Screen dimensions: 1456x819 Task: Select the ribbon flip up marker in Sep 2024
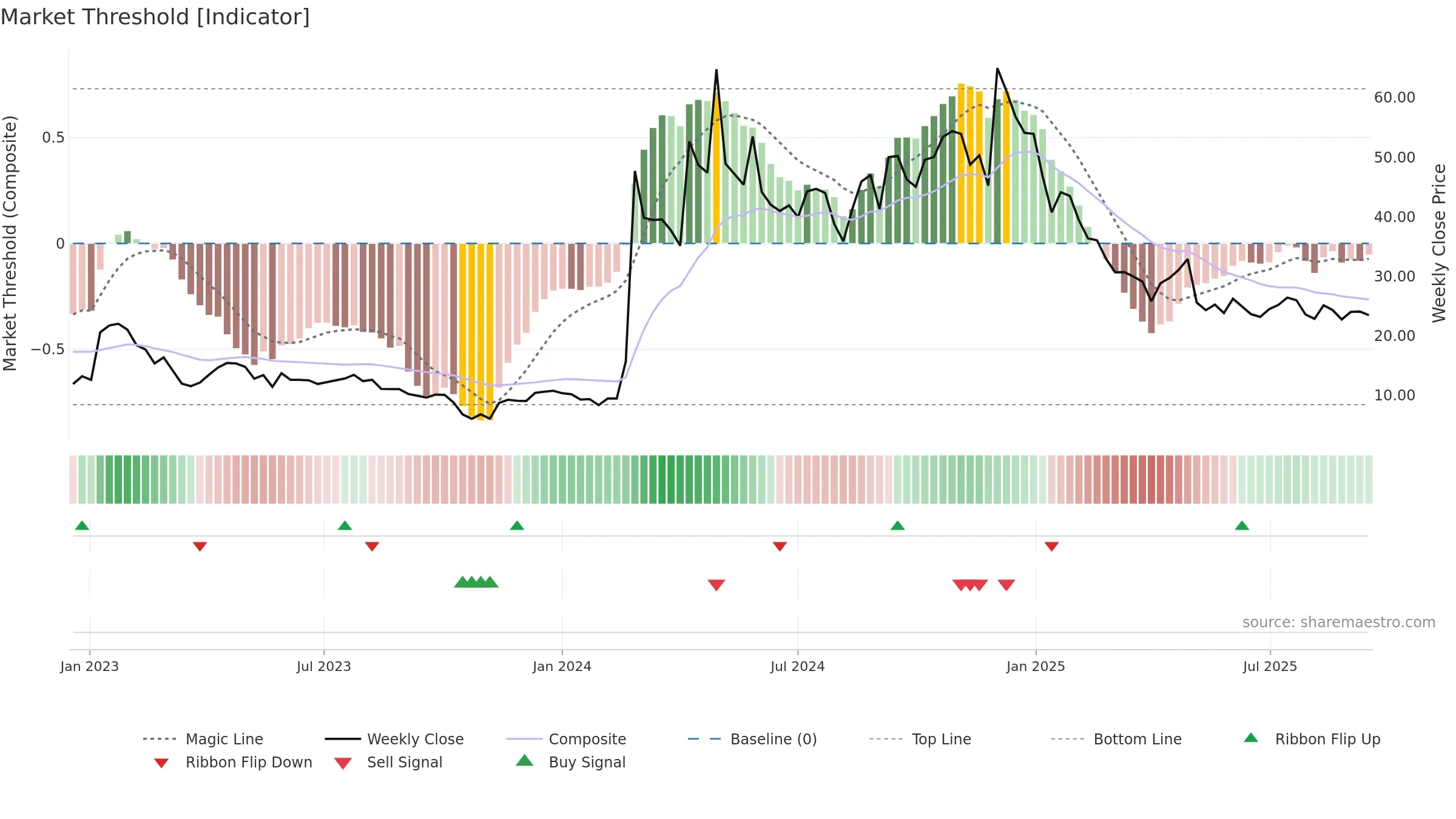click(x=897, y=525)
